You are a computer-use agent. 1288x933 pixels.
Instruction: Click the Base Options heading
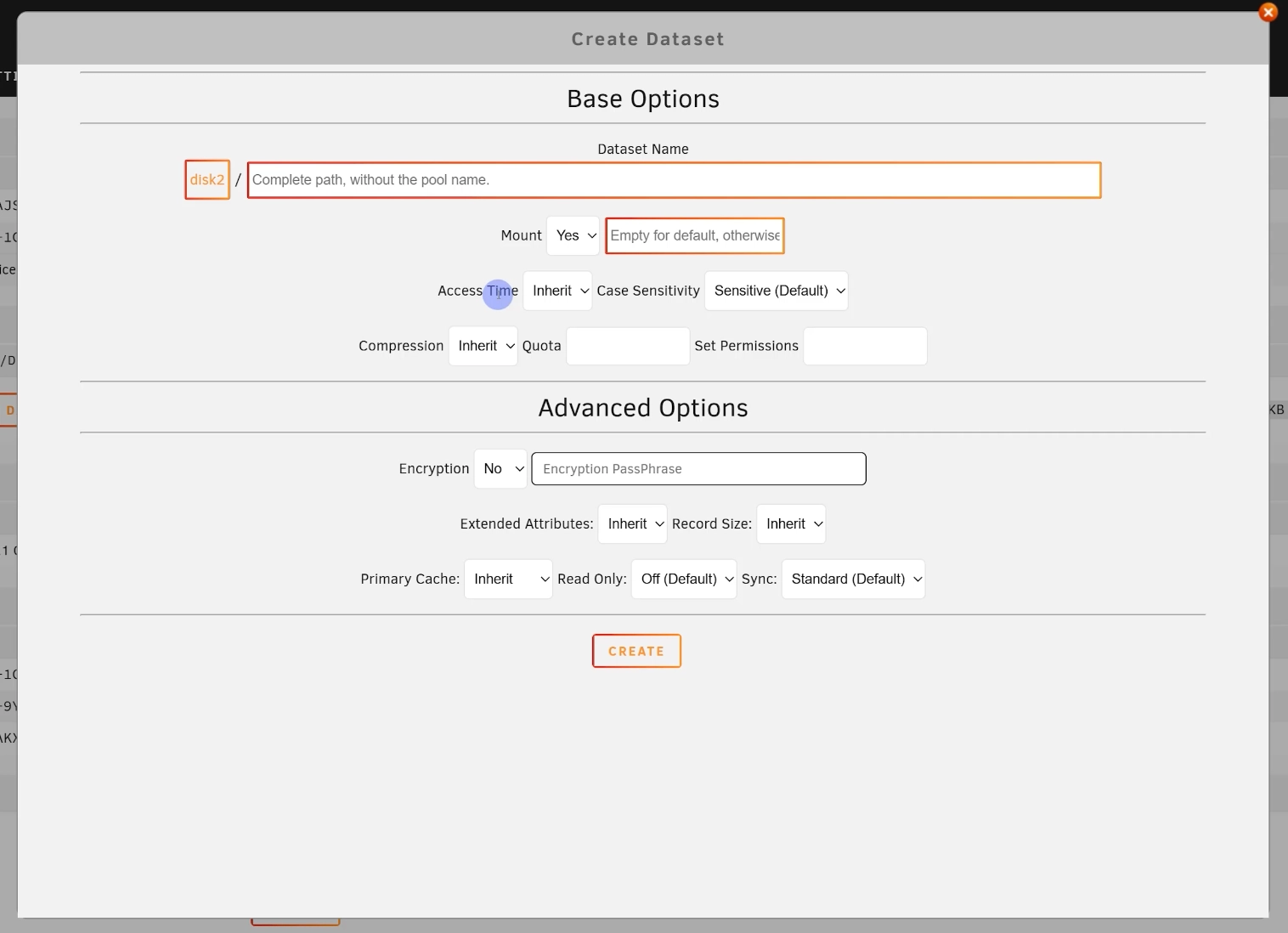(x=643, y=99)
